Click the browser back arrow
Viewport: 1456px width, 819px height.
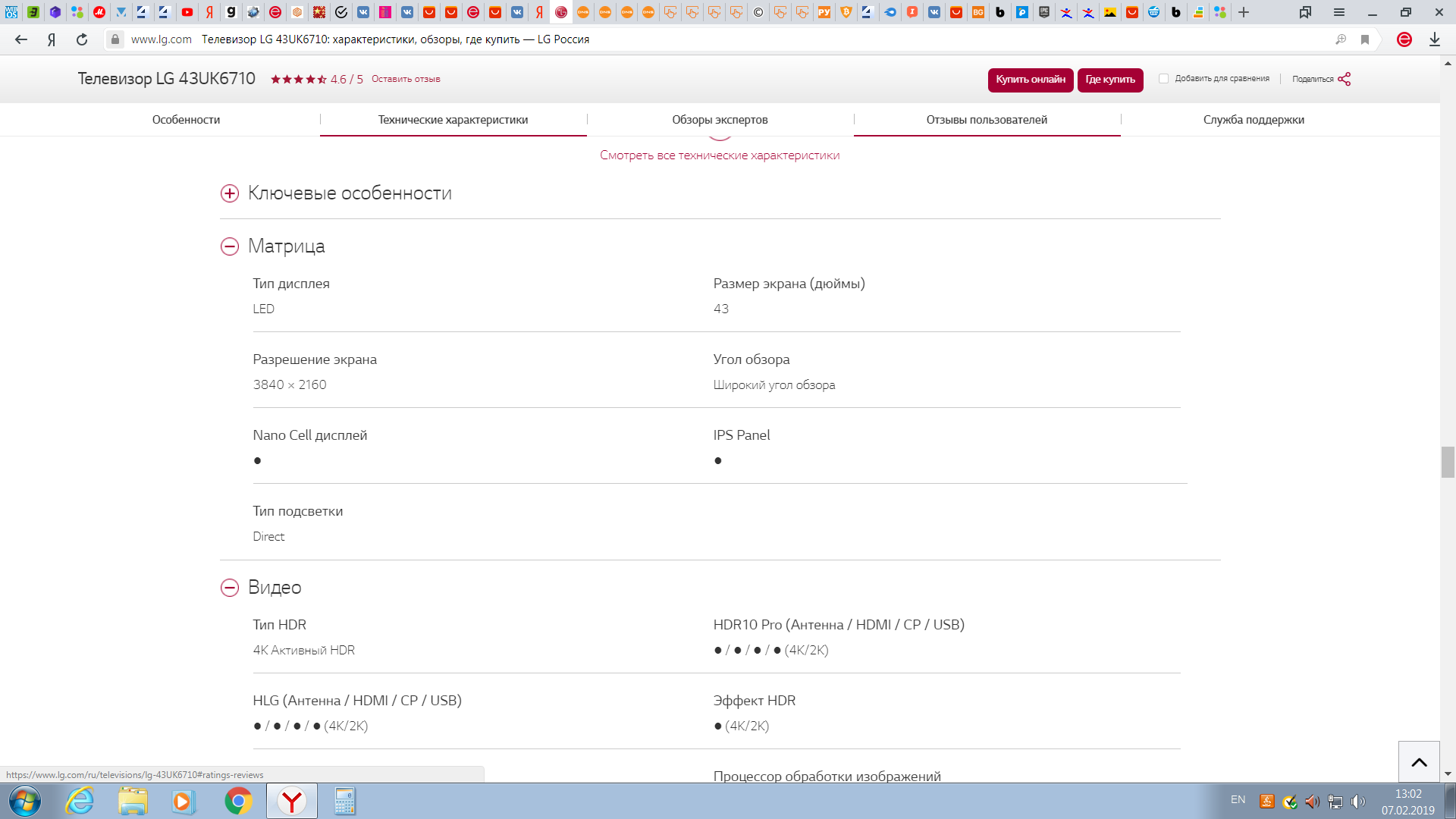point(20,39)
